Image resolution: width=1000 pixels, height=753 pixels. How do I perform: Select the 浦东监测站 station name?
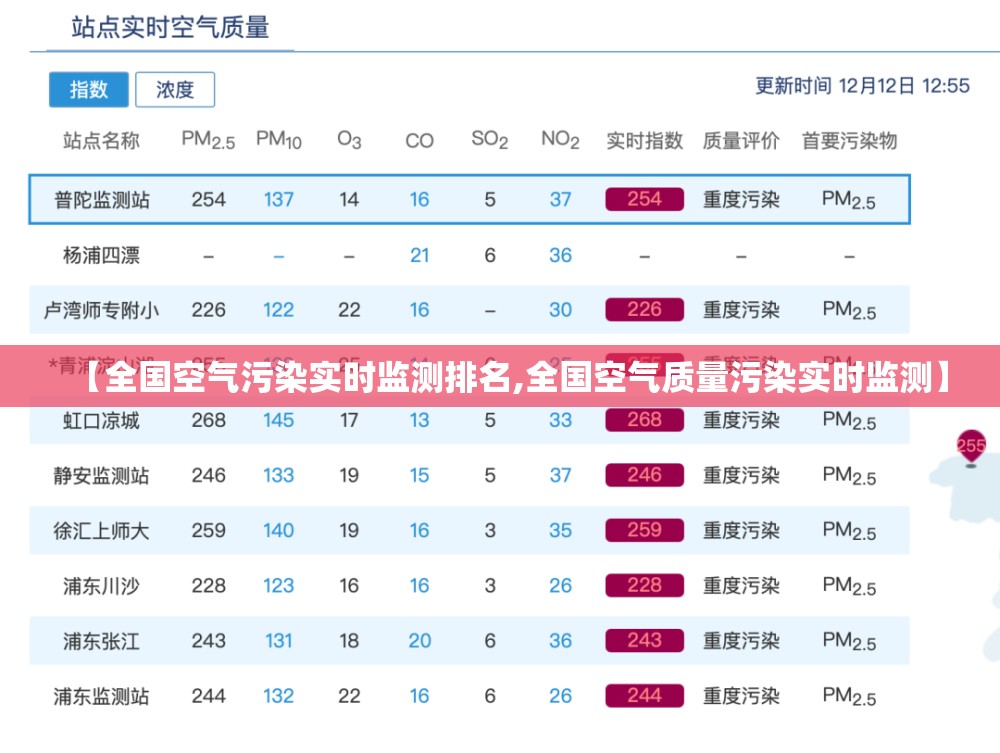pyautogui.click(x=101, y=696)
